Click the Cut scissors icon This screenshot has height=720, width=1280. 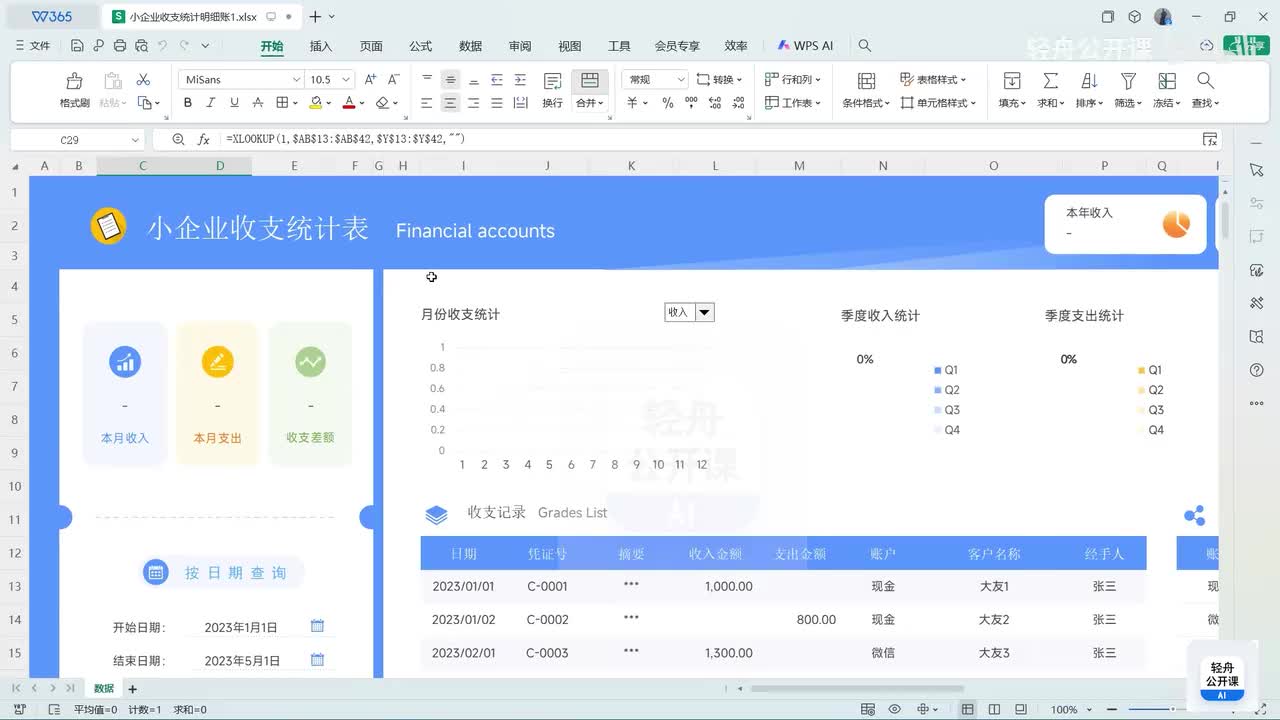143,80
